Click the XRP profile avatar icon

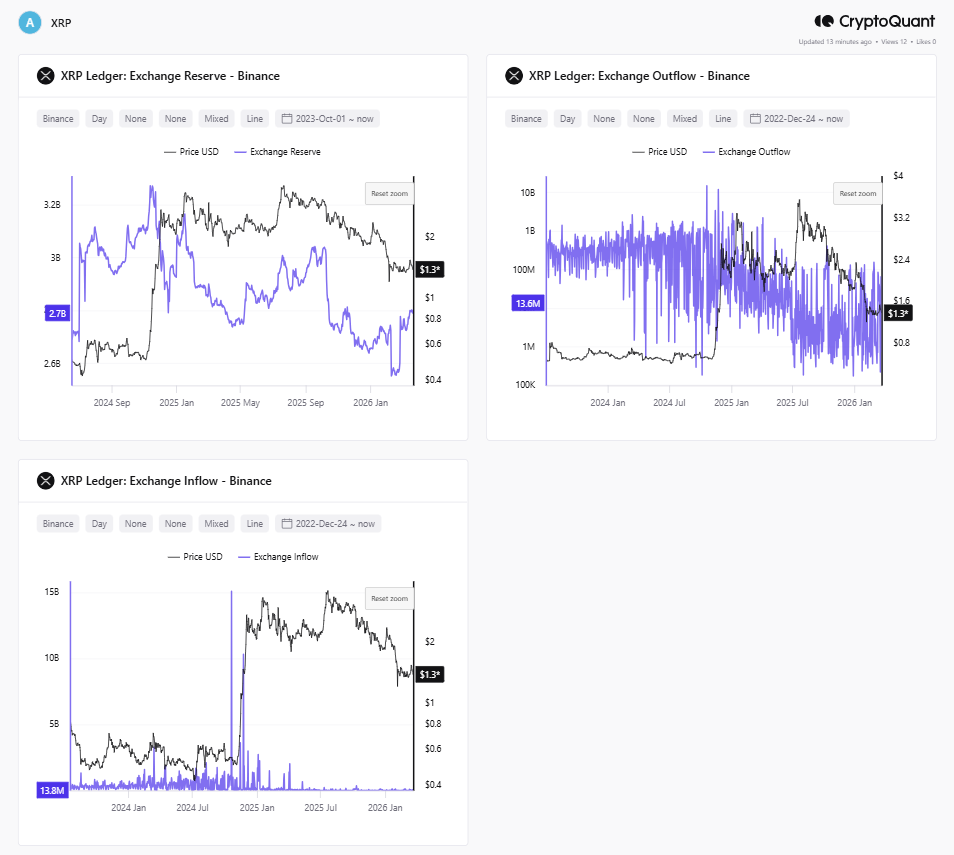pos(29,21)
